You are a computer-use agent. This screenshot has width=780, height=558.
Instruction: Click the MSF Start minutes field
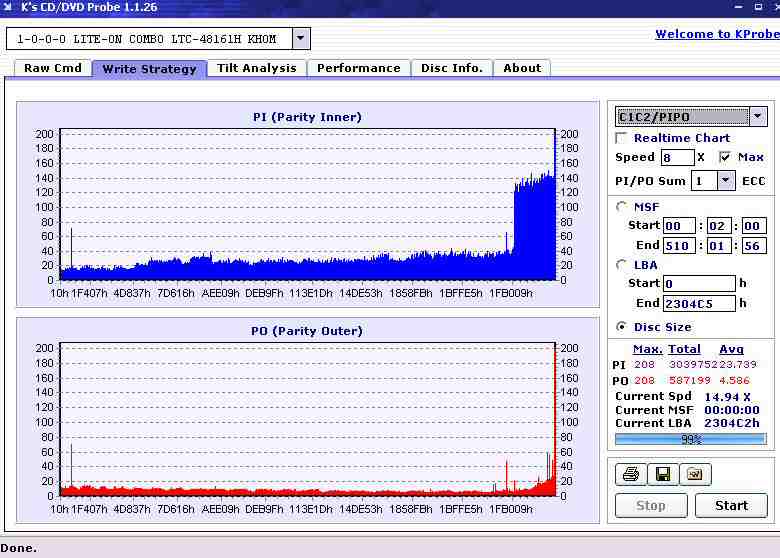pyautogui.click(x=680, y=226)
